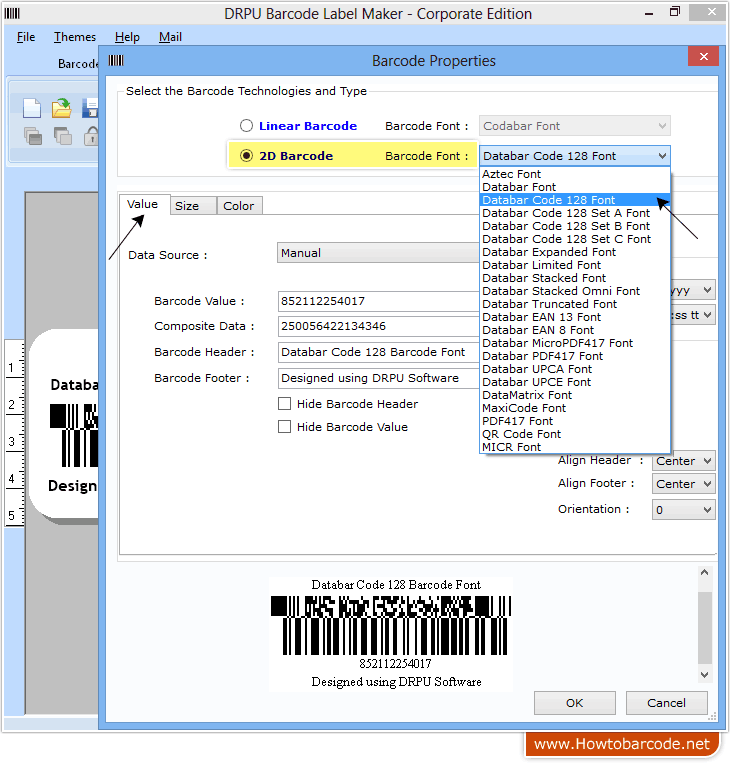Click the Bring to front icon
Screen dimensions: 730x763
click(32, 136)
